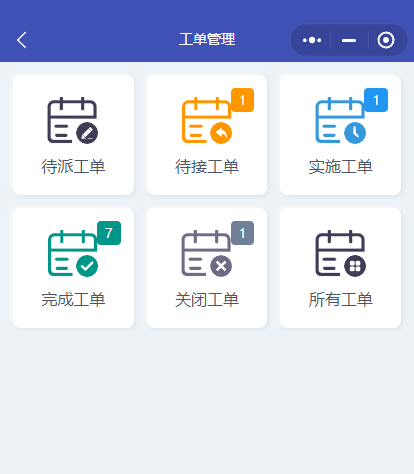Tap the circle target close icon
This screenshot has width=414, height=474.
click(x=386, y=40)
